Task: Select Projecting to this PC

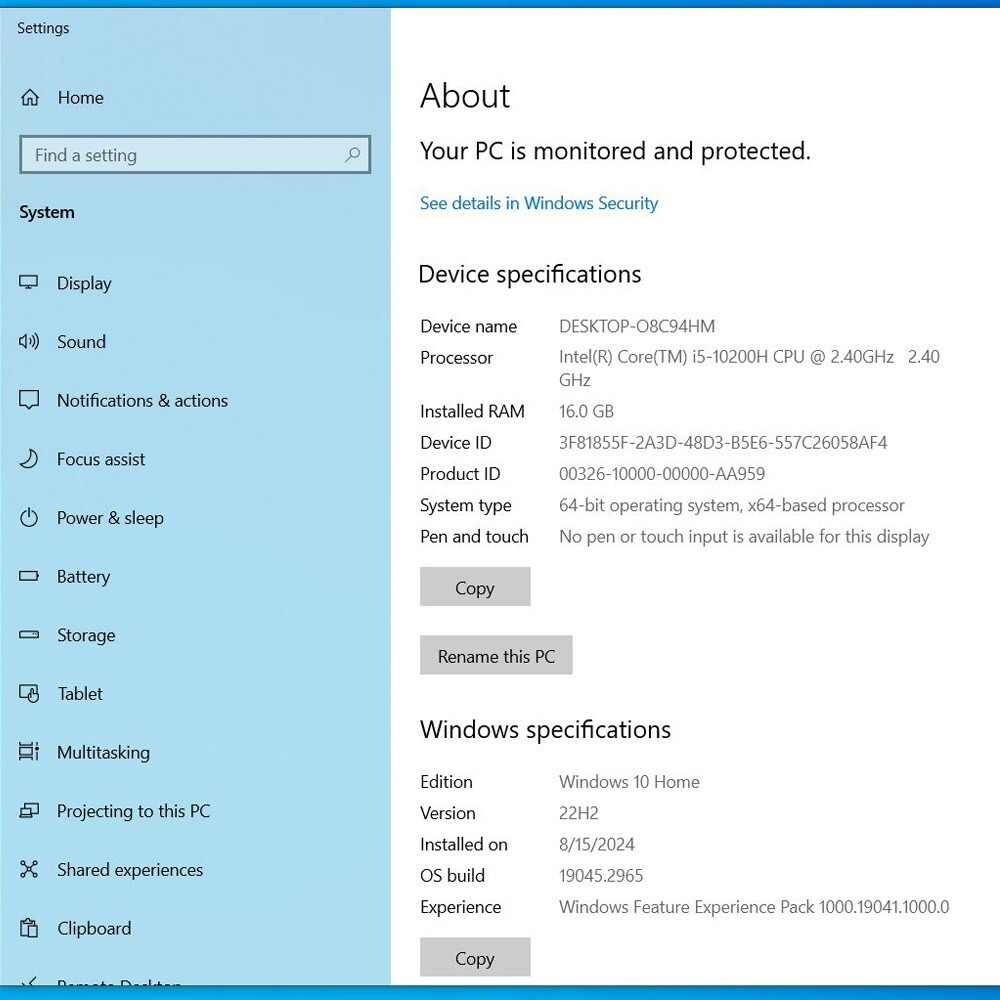Action: pos(133,811)
